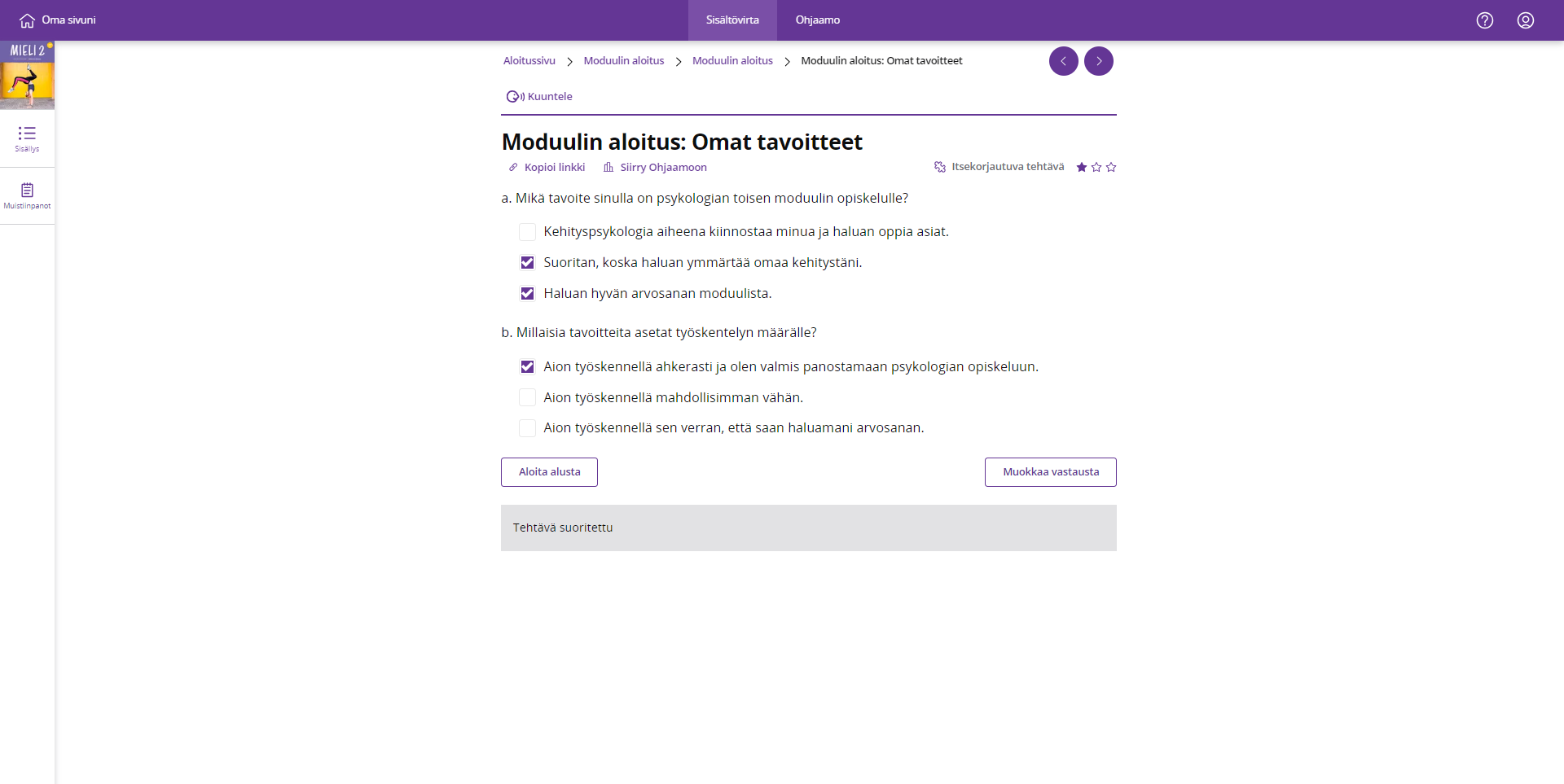
Task: Open the Sisällys table of contents
Action: pos(27,138)
